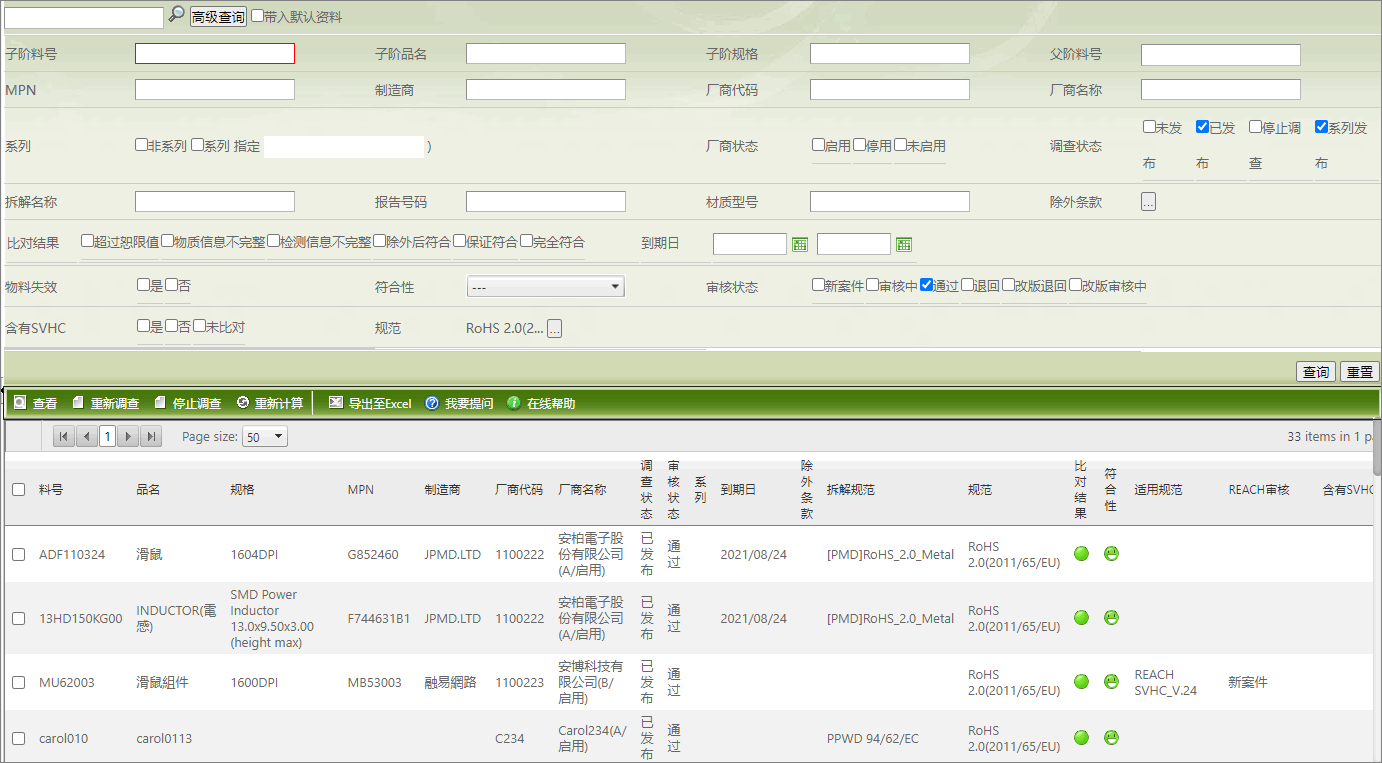Check the 超过恕限值 checkbox

87,241
